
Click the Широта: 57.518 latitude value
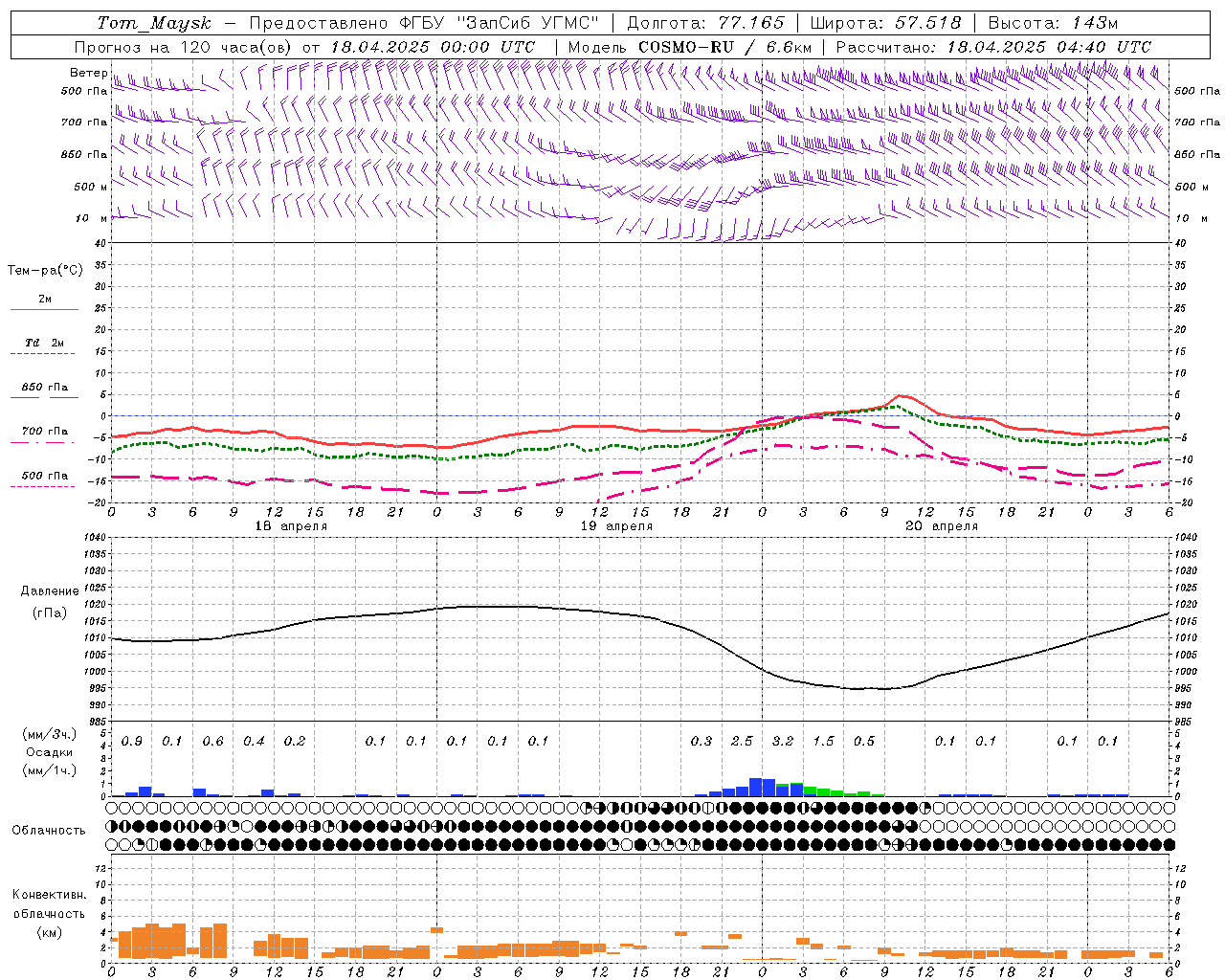point(885,23)
